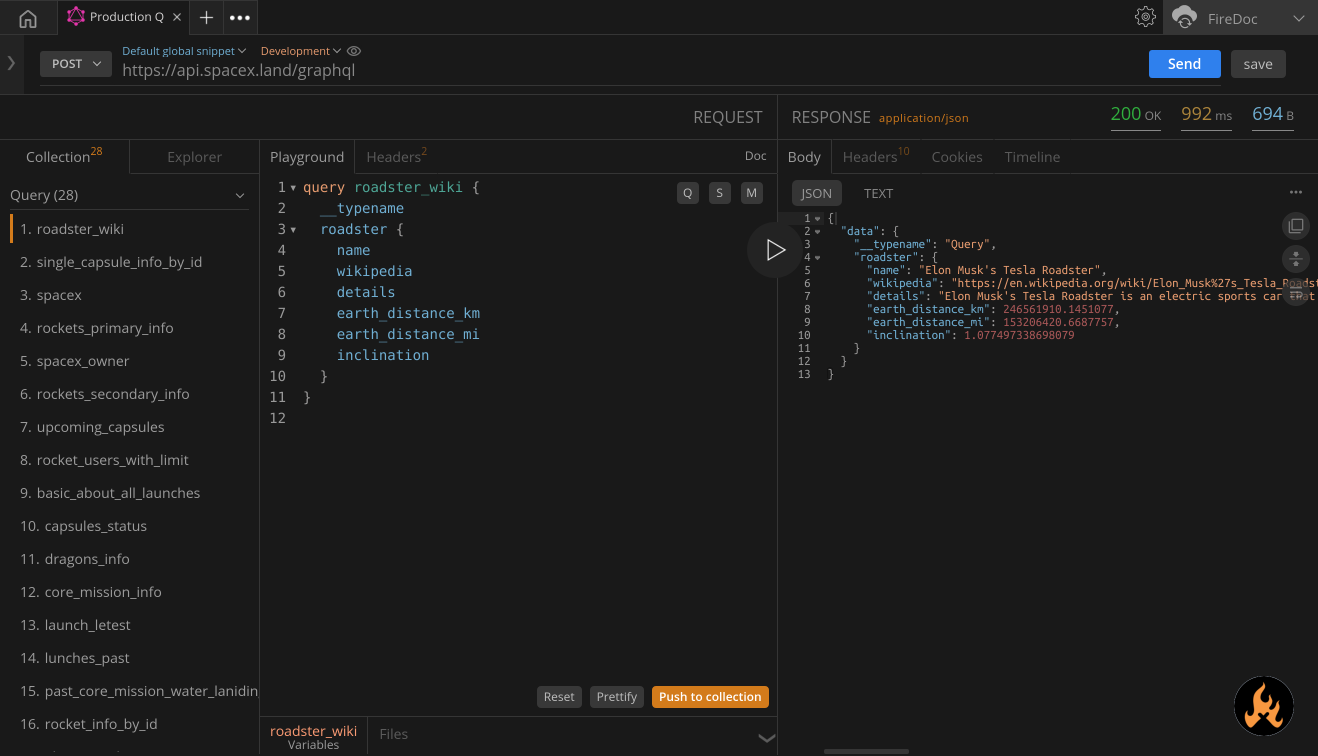
Task: Send the request
Action: (x=1184, y=64)
